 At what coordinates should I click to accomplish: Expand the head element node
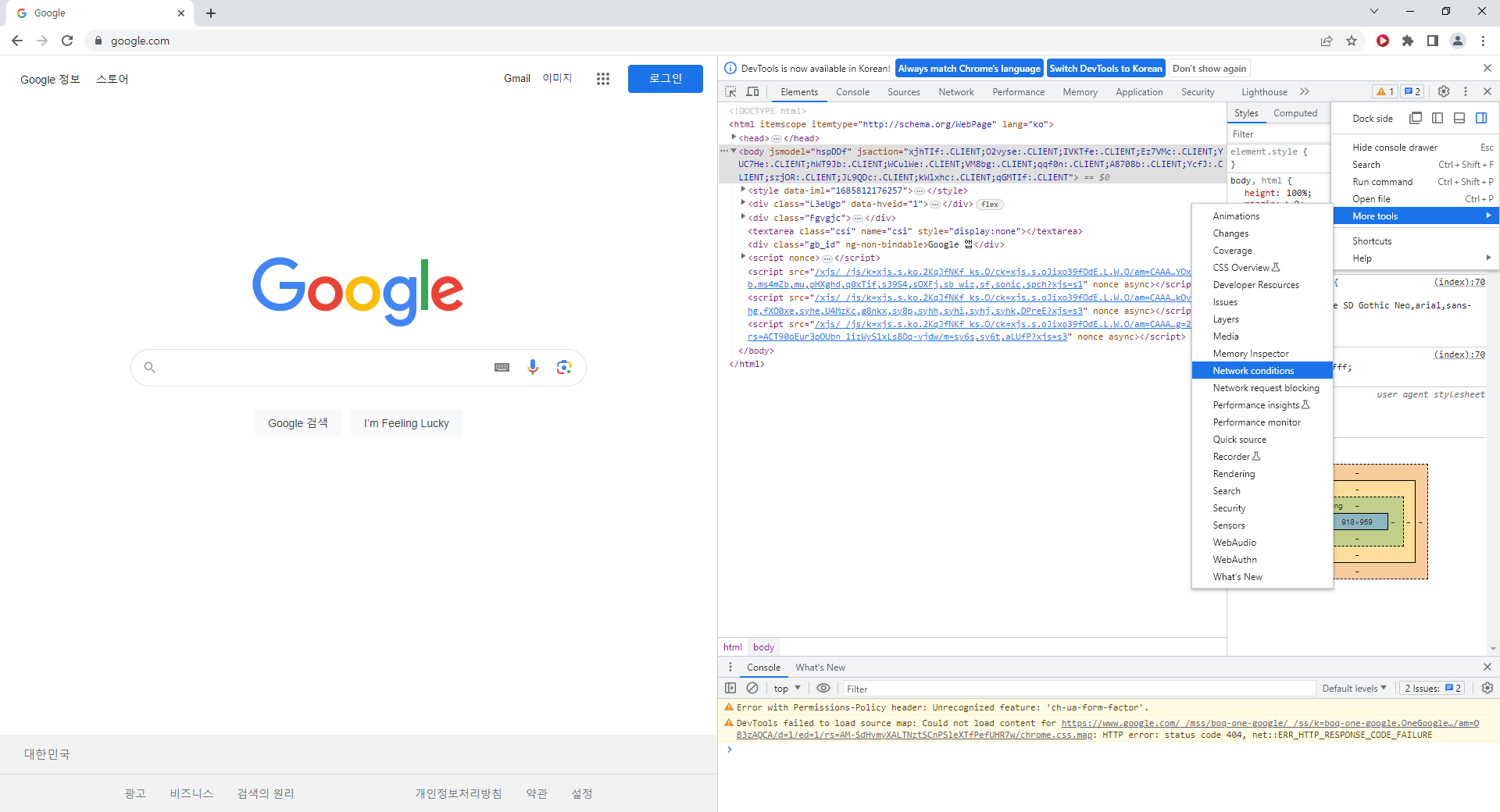pyautogui.click(x=734, y=137)
